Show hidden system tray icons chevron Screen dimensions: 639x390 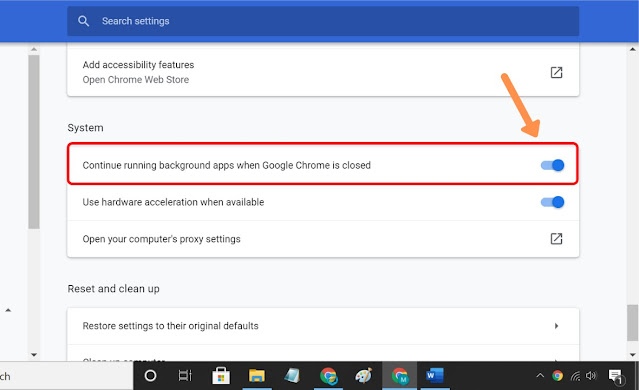pos(540,376)
